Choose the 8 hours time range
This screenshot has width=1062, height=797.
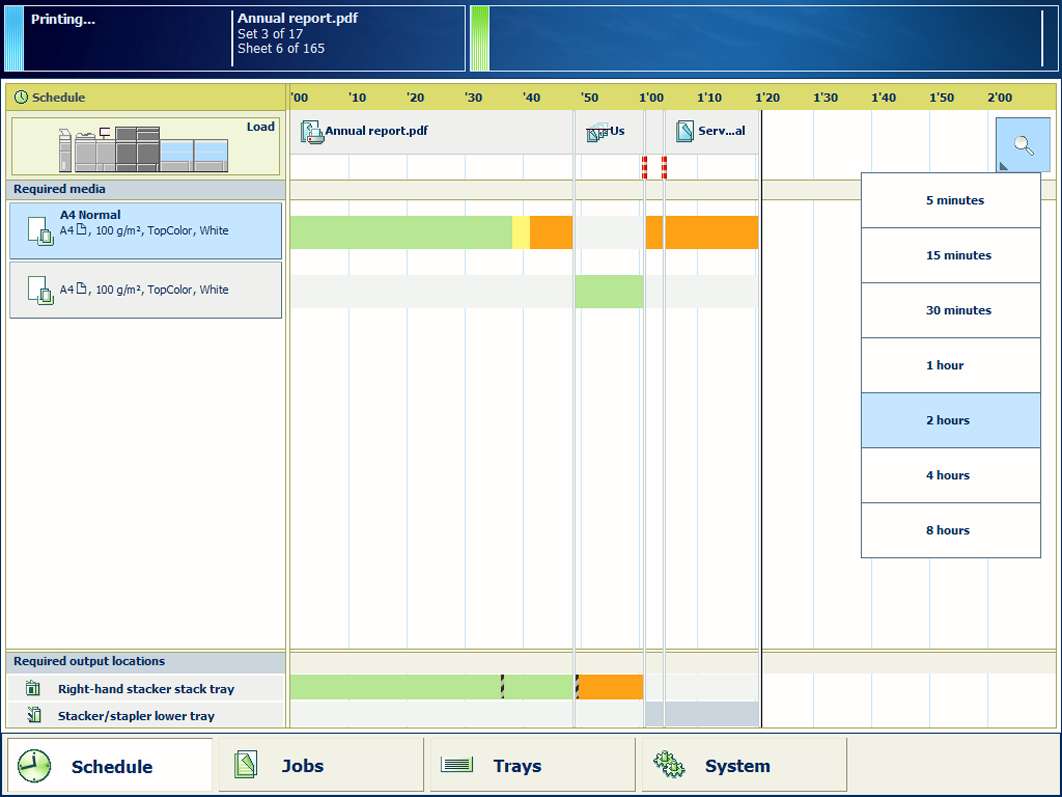pyautogui.click(x=950, y=530)
